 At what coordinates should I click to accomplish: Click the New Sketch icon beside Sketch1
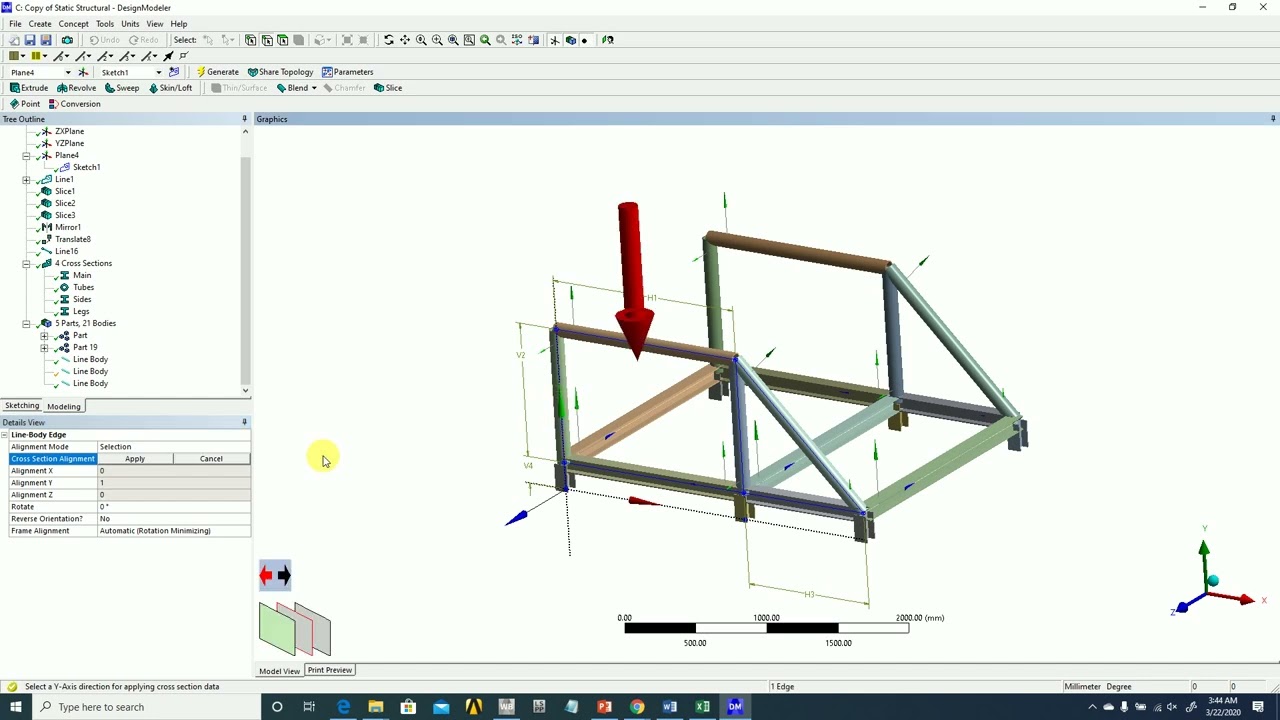click(174, 72)
